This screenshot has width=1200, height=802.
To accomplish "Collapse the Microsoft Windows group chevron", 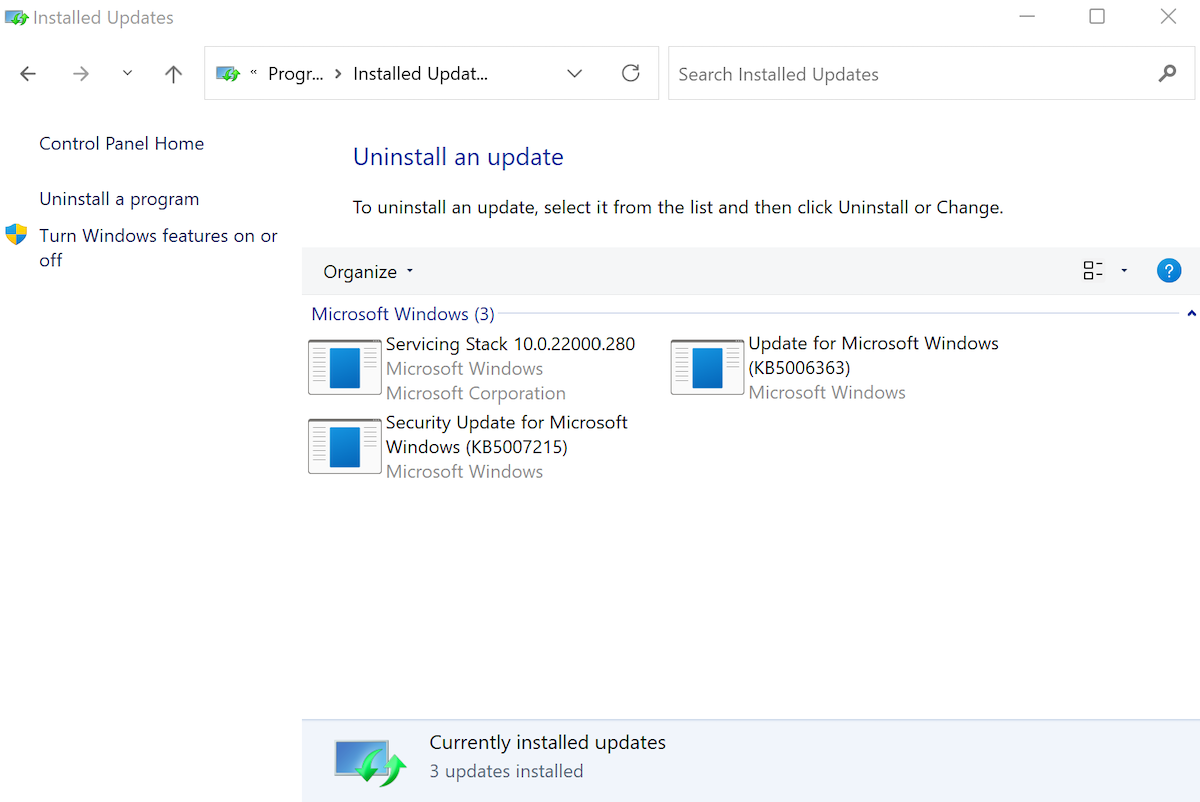I will click(1190, 313).
